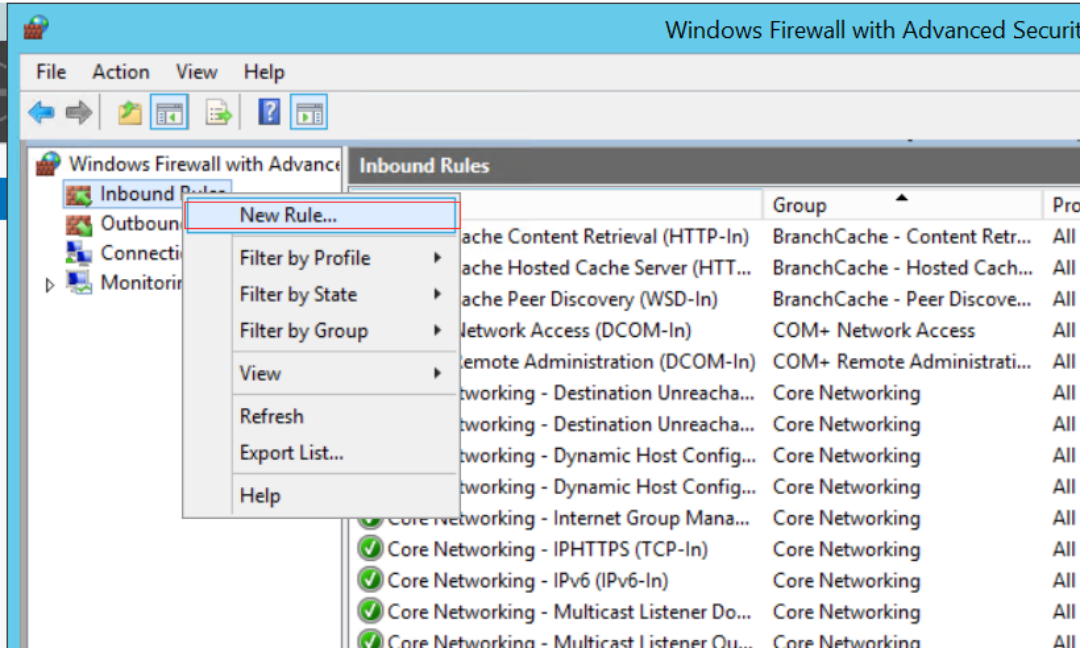
Task: Click green check icon of IPHTTPS (TCP-In) rule
Action: point(370,549)
